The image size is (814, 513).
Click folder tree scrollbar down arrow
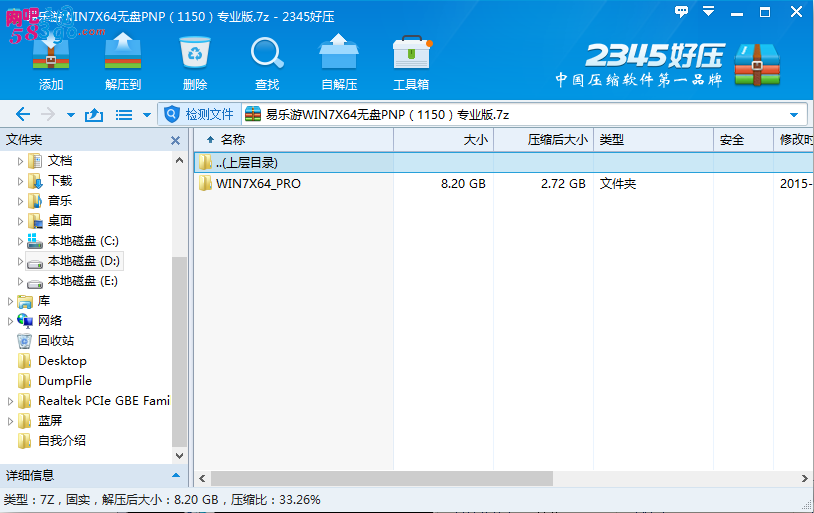179,456
